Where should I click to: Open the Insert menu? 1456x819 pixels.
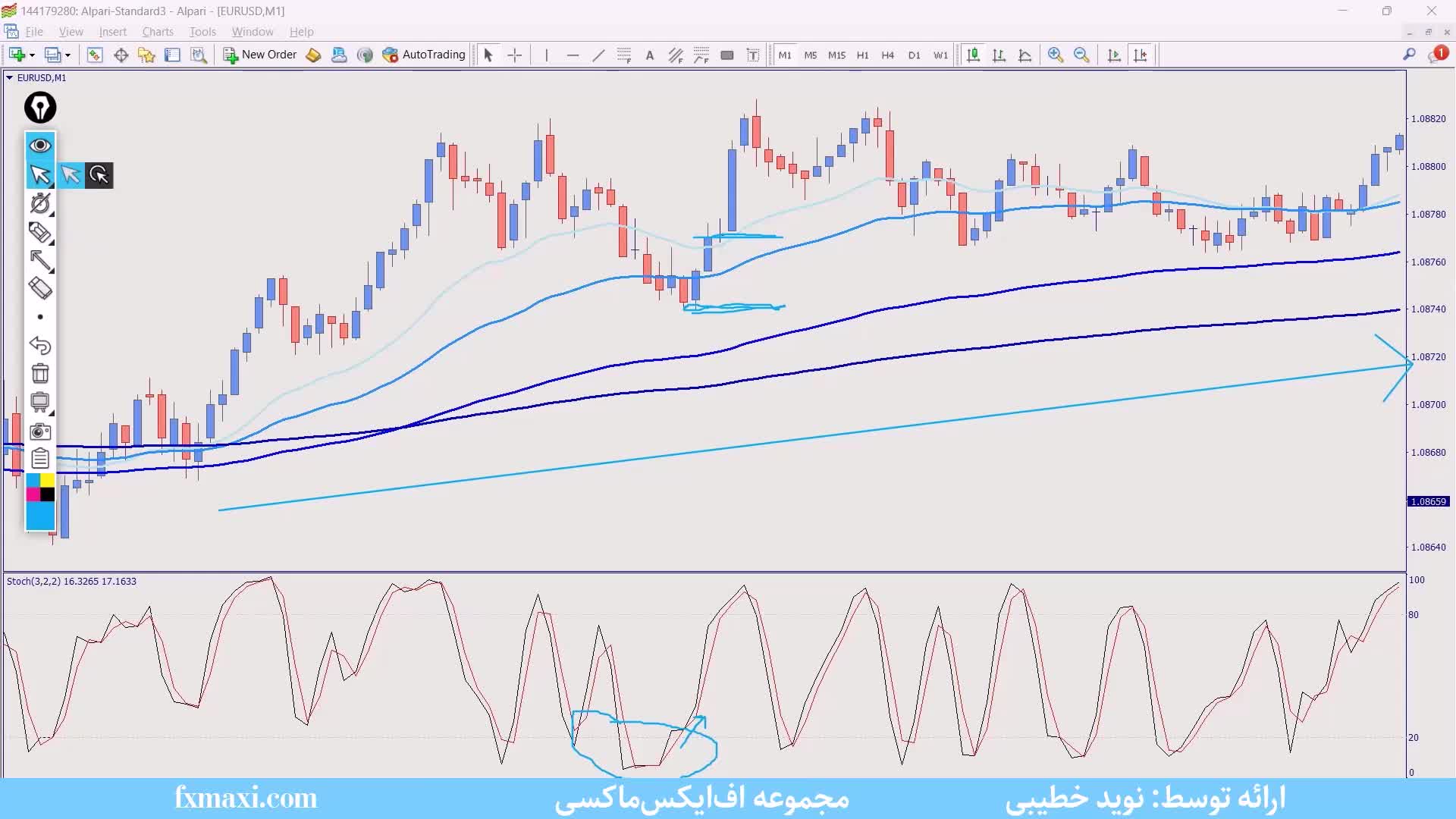[x=112, y=32]
